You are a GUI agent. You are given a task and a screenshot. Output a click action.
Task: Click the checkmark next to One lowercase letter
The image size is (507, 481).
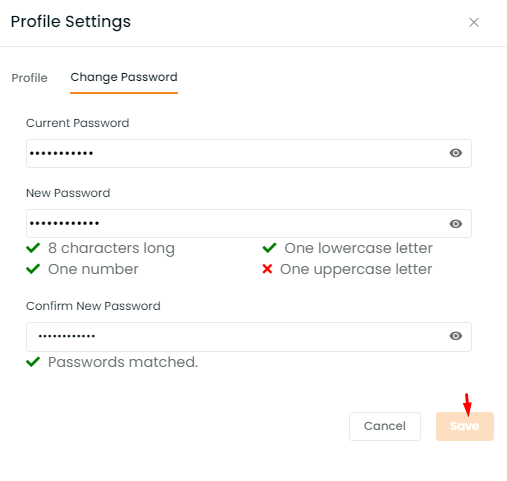(x=269, y=248)
